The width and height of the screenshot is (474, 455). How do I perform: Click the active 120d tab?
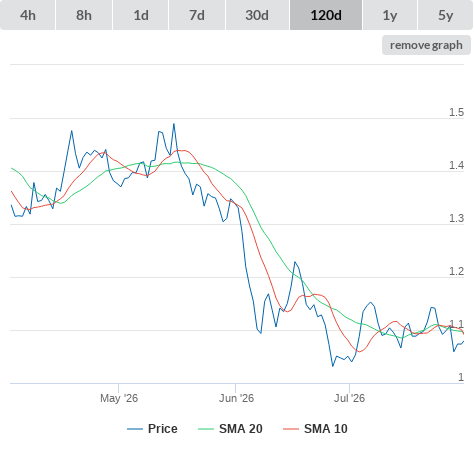326,15
